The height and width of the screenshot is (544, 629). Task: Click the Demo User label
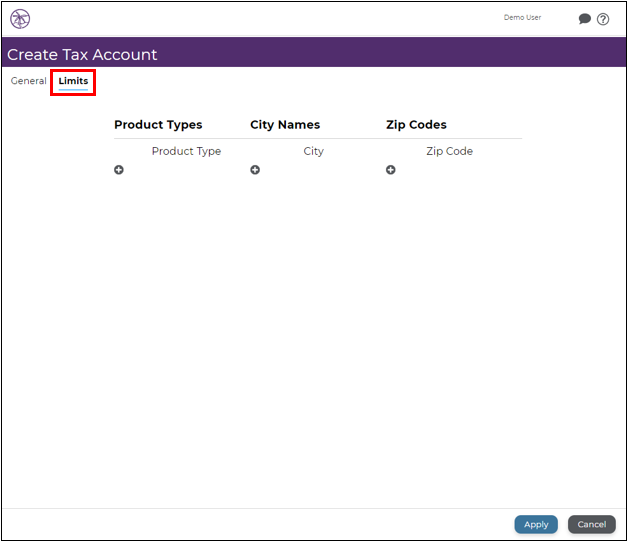coord(522,17)
